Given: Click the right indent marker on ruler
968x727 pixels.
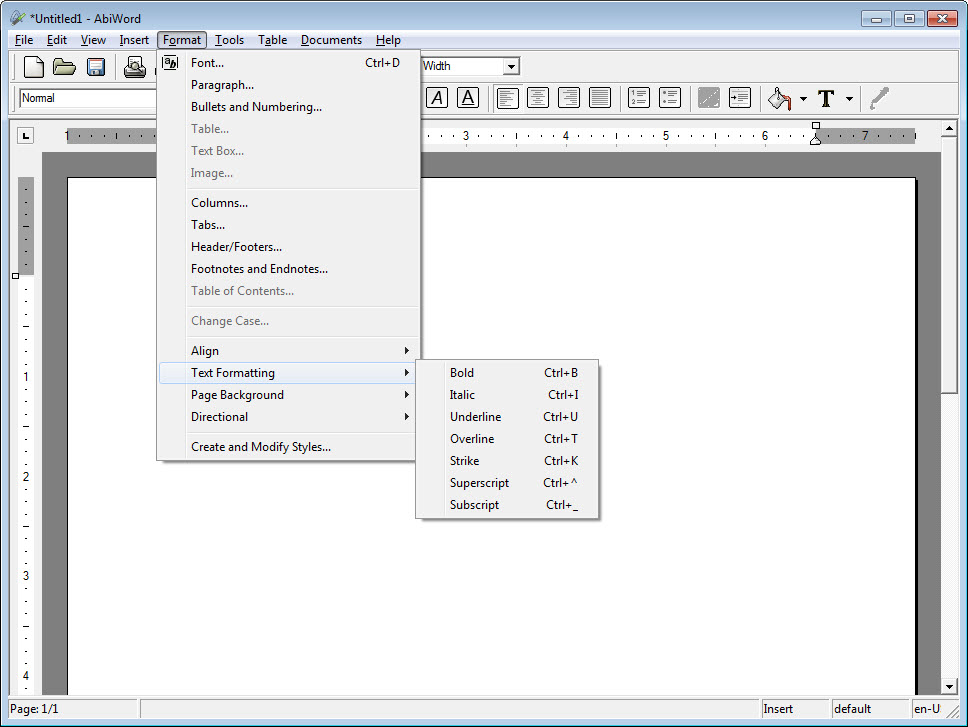Looking at the screenshot, I should [x=816, y=140].
